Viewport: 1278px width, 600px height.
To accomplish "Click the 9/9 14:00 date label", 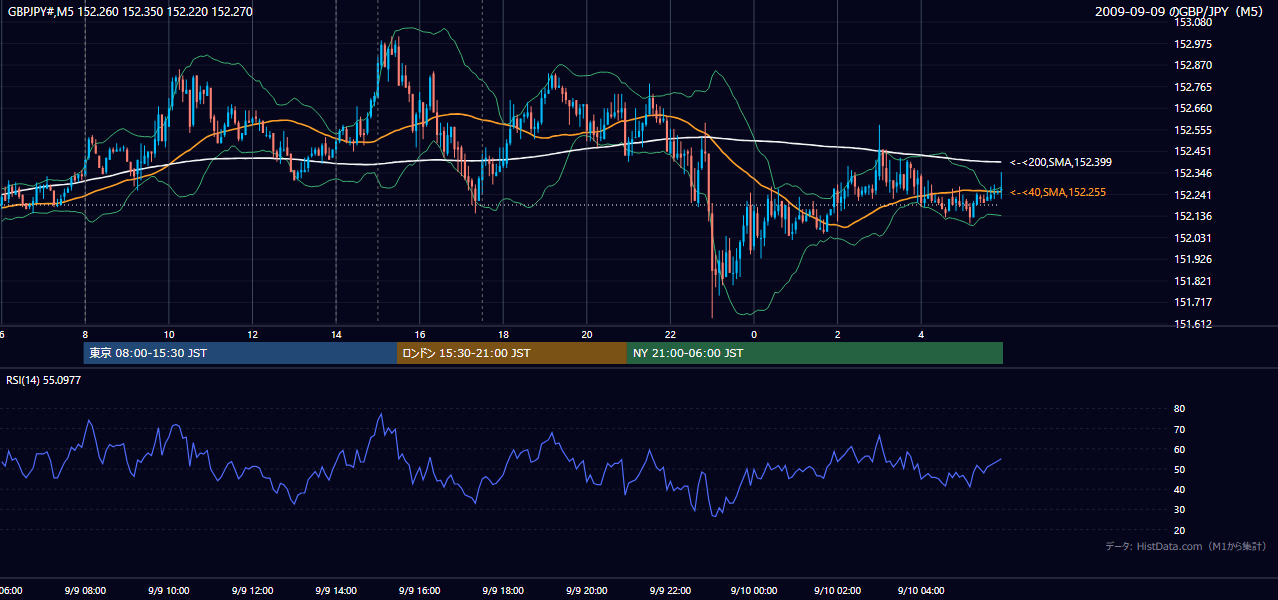I will coord(336,590).
